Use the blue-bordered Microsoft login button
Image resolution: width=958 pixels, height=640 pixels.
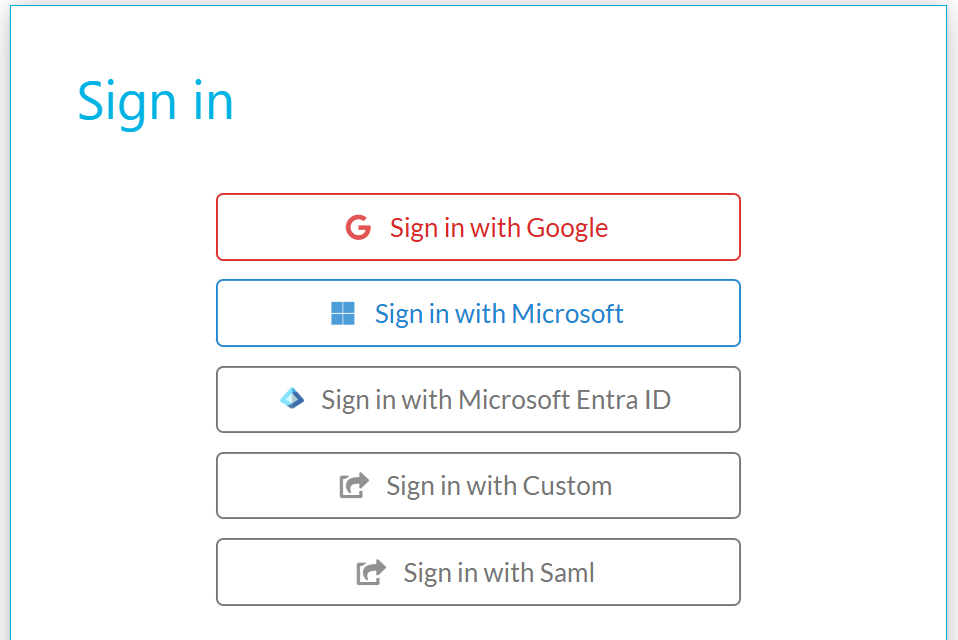(478, 313)
